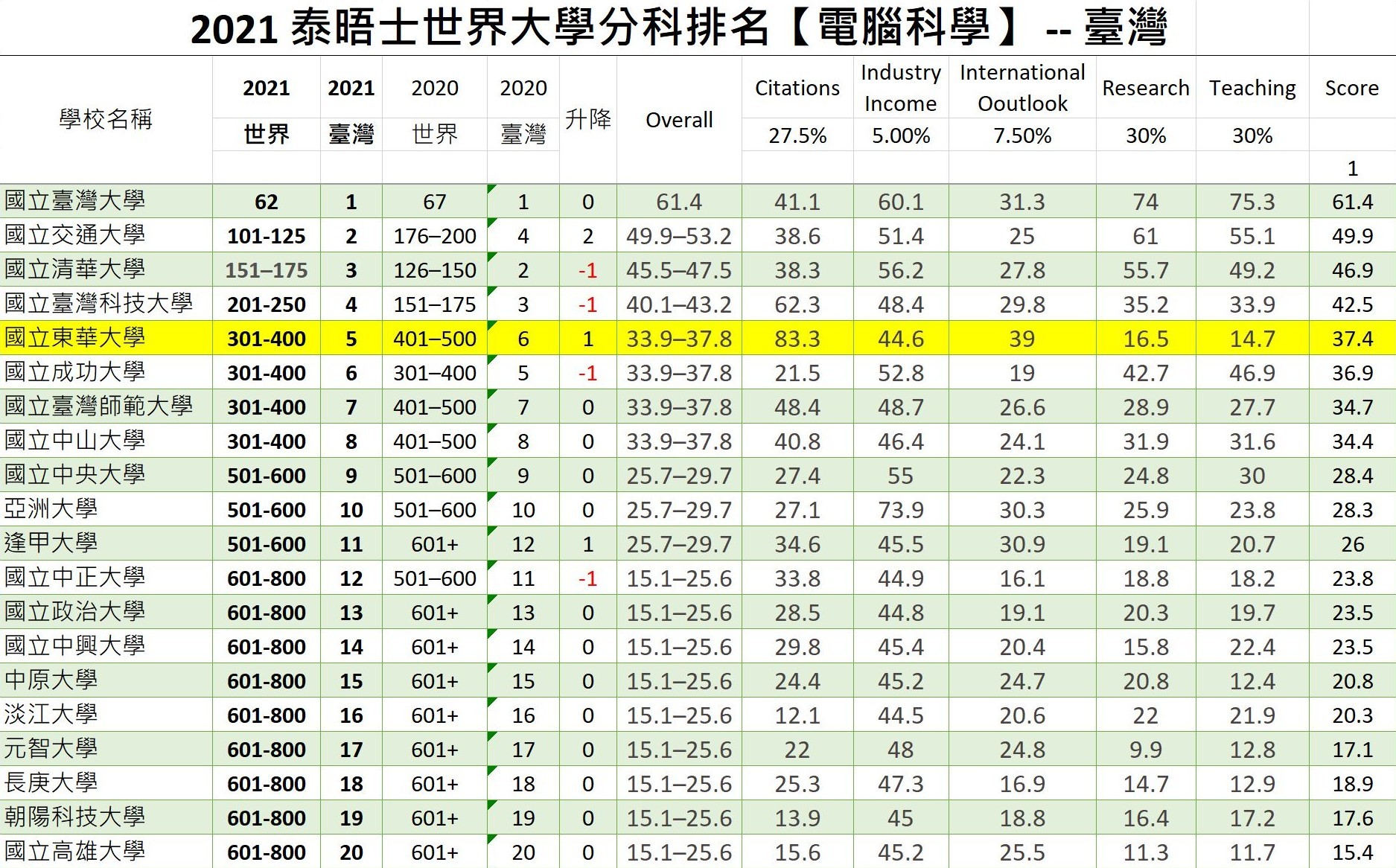Select the cell 亞洲大學

pyautogui.click(x=106, y=509)
